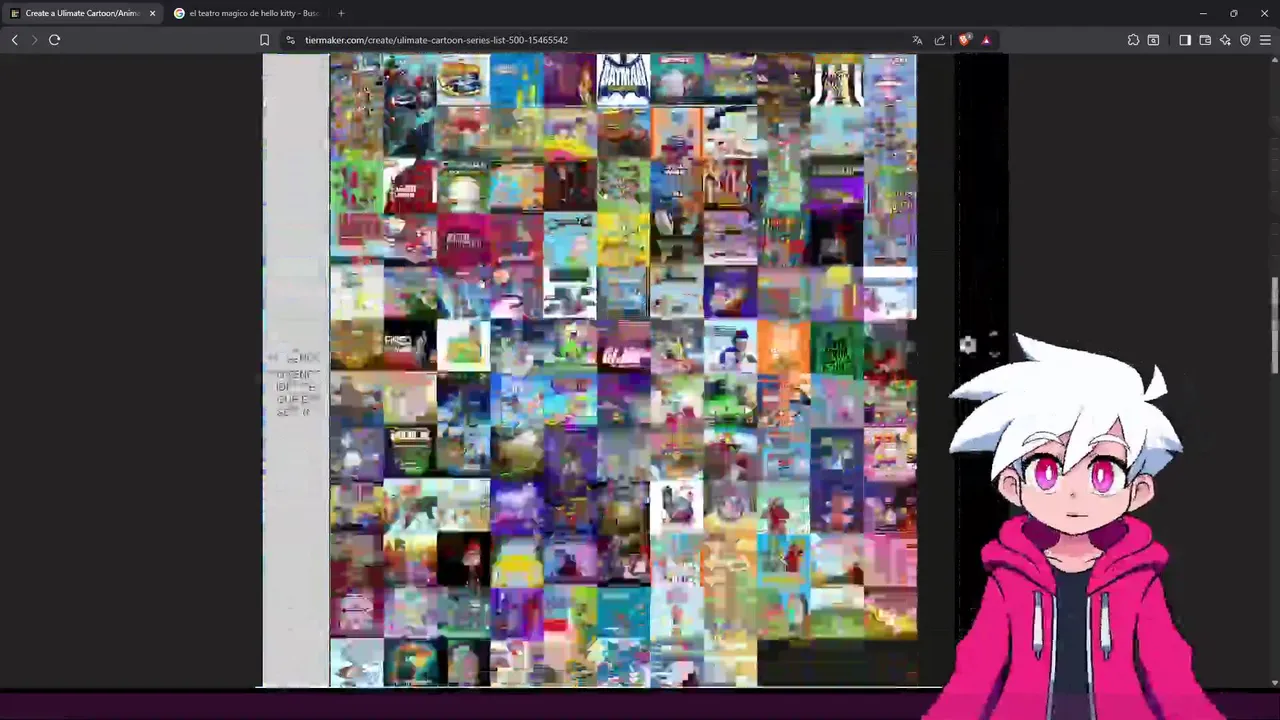The height and width of the screenshot is (720, 1280).
Task: Switch to the Create a Ulimate Cartoon tab
Action: [80, 13]
